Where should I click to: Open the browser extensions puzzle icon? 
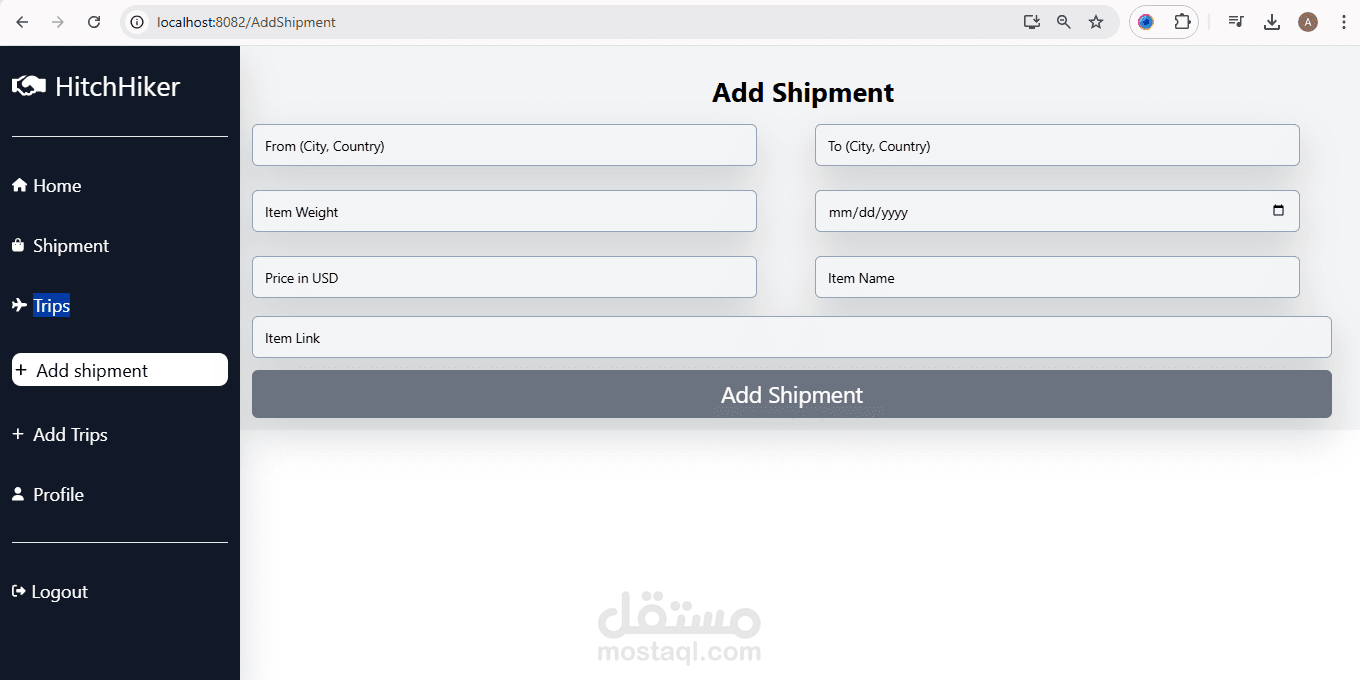click(x=1182, y=22)
